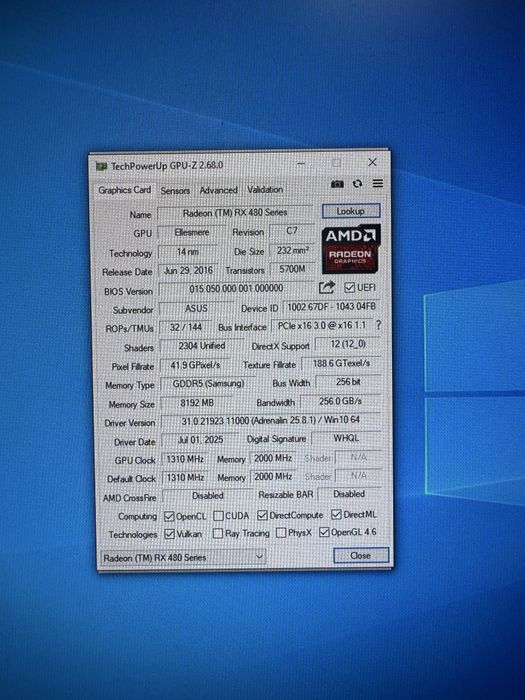Click the Revision value 'C7'
The height and width of the screenshot is (700, 525).
click(292, 231)
